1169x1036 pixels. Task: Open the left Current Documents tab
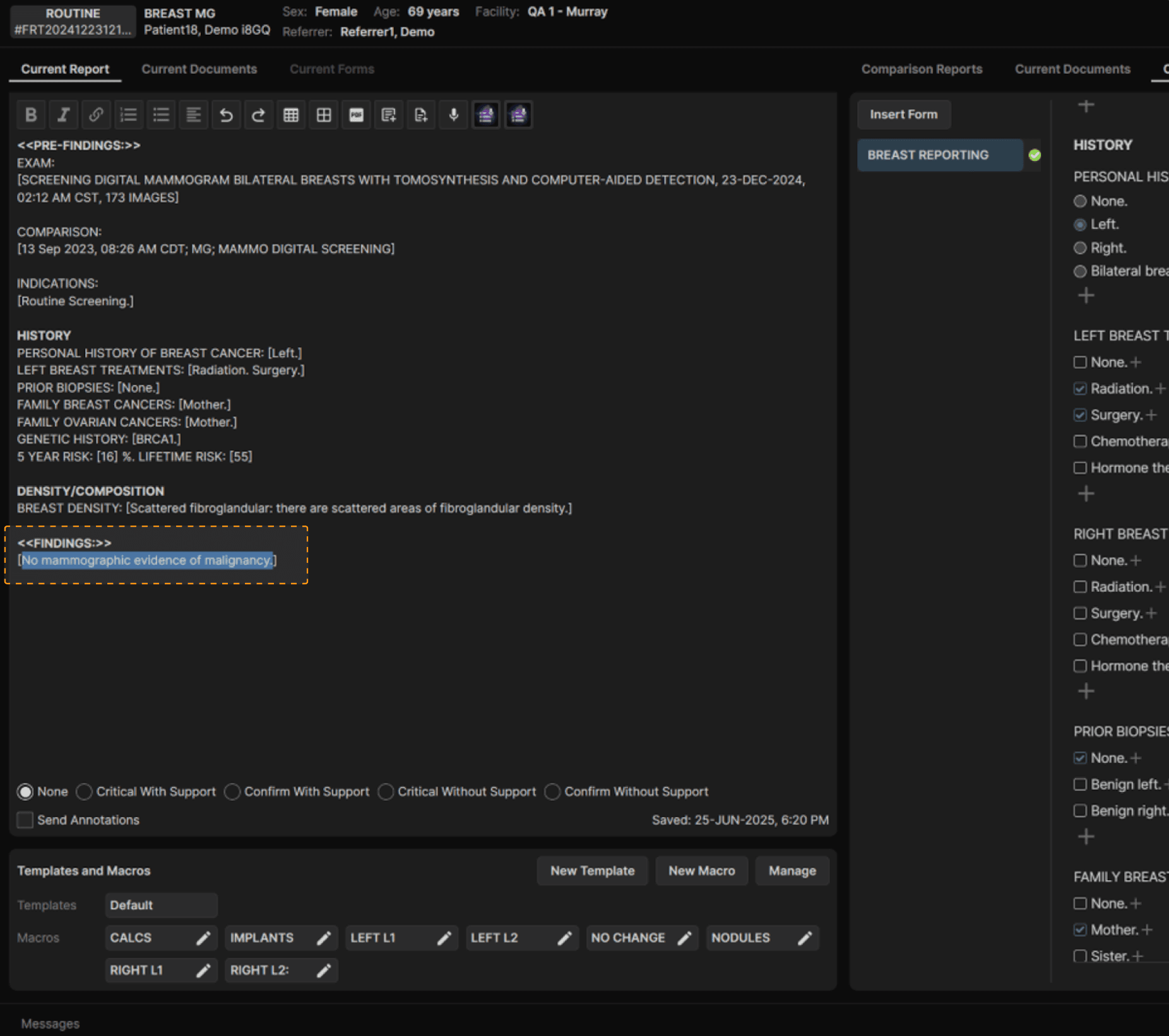[199, 69]
